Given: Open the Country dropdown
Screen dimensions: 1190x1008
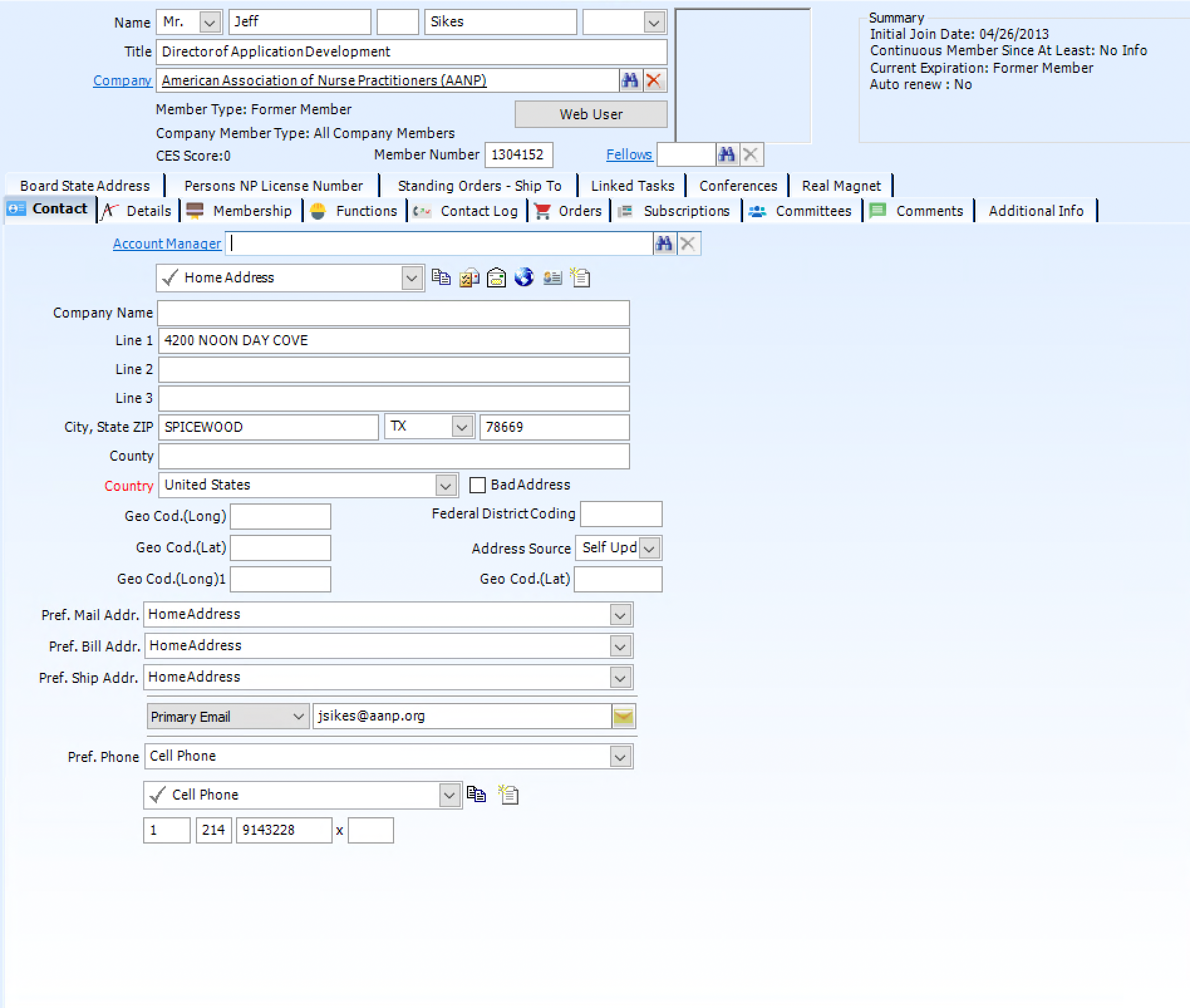Looking at the screenshot, I should [x=446, y=485].
